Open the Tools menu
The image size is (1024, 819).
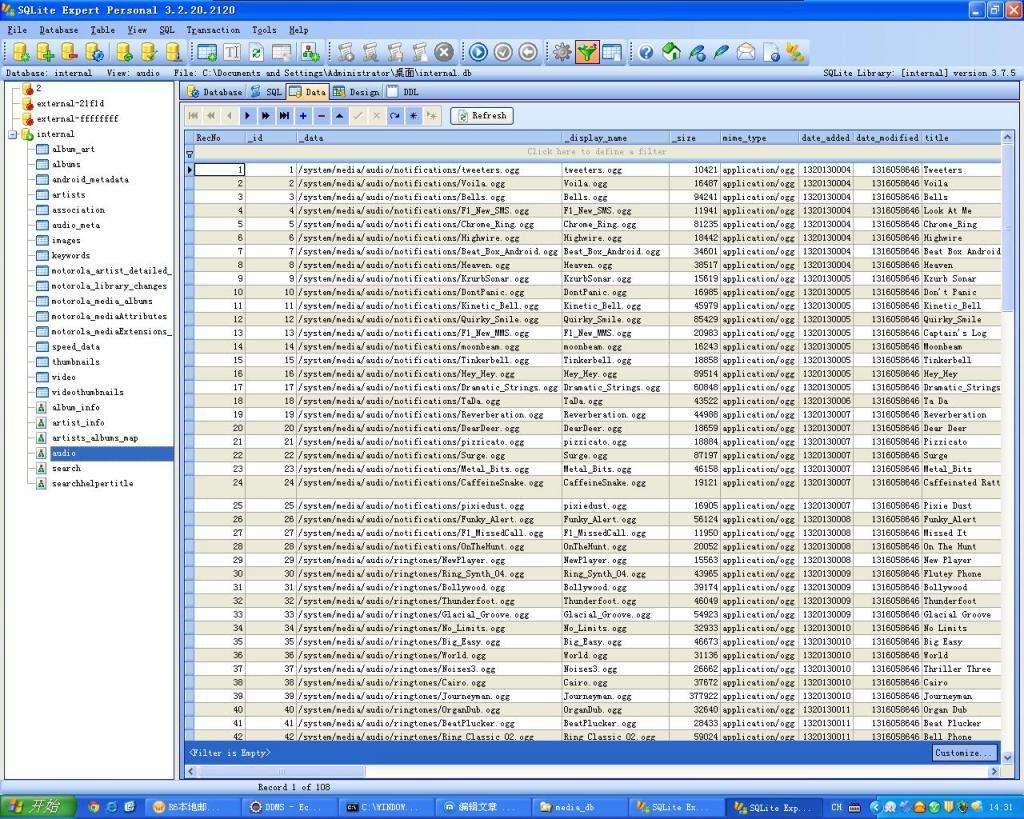(264, 30)
